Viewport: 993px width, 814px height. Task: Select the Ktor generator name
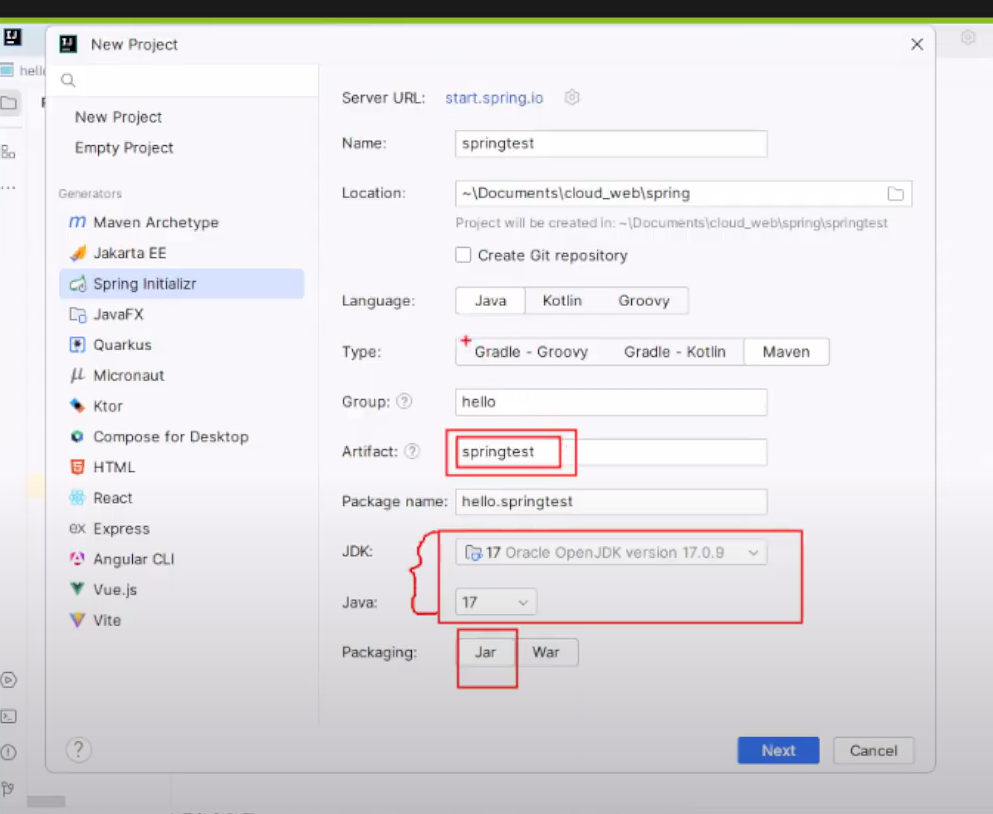108,406
